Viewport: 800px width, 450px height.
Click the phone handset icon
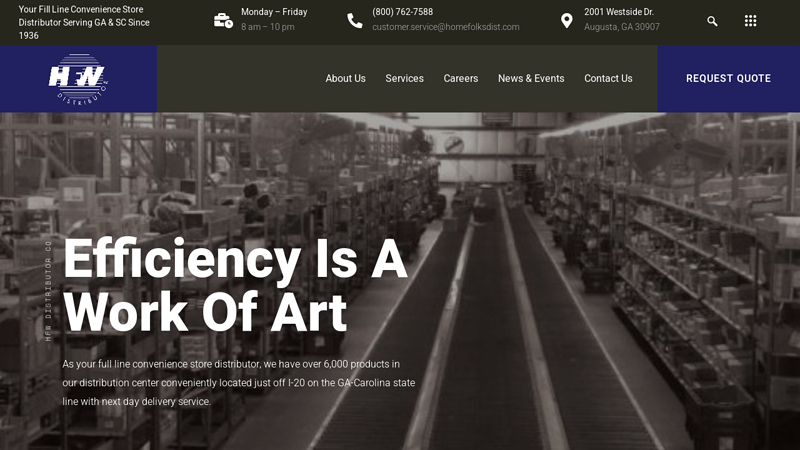pos(355,21)
